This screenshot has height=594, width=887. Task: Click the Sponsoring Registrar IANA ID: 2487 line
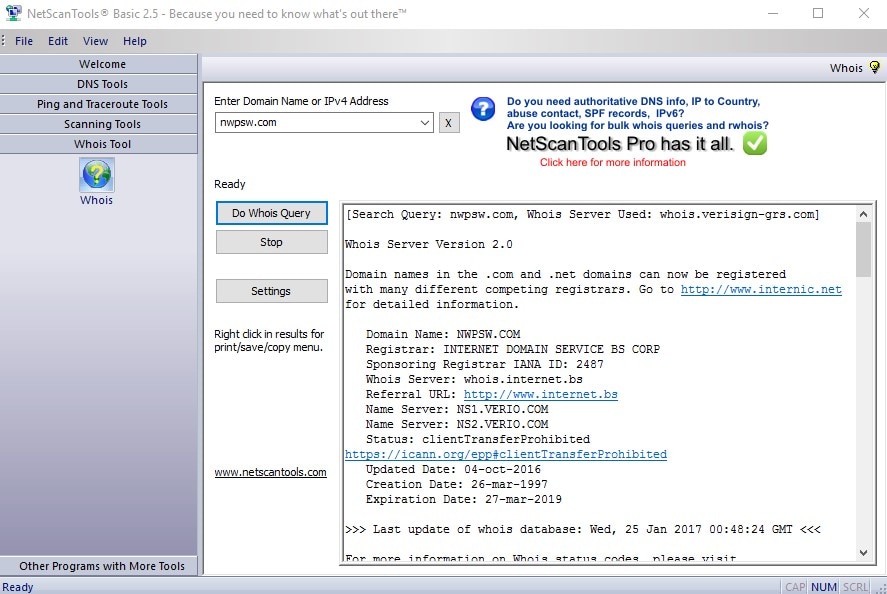[x=485, y=364]
